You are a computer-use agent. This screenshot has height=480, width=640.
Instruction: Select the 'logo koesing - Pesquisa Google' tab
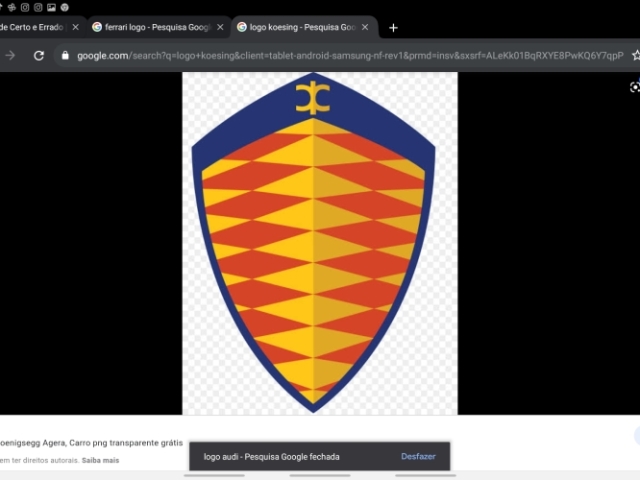304,27
